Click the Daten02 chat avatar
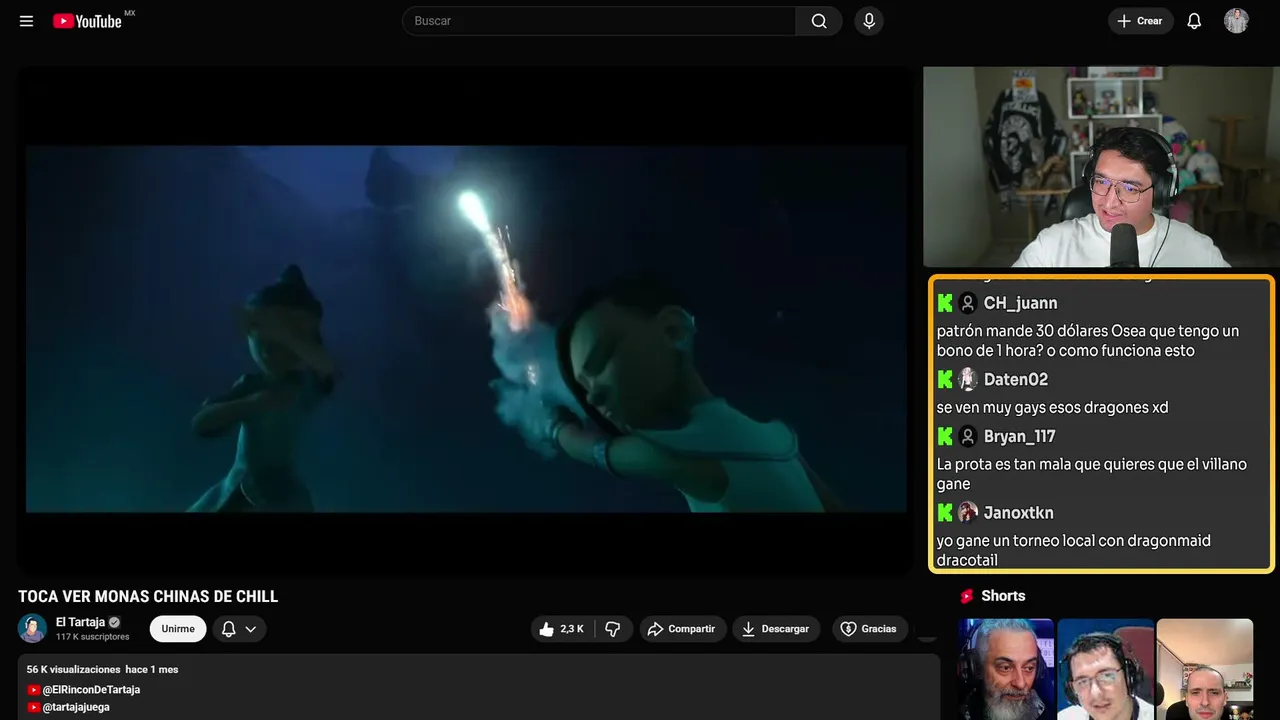The width and height of the screenshot is (1280, 720). (968, 380)
